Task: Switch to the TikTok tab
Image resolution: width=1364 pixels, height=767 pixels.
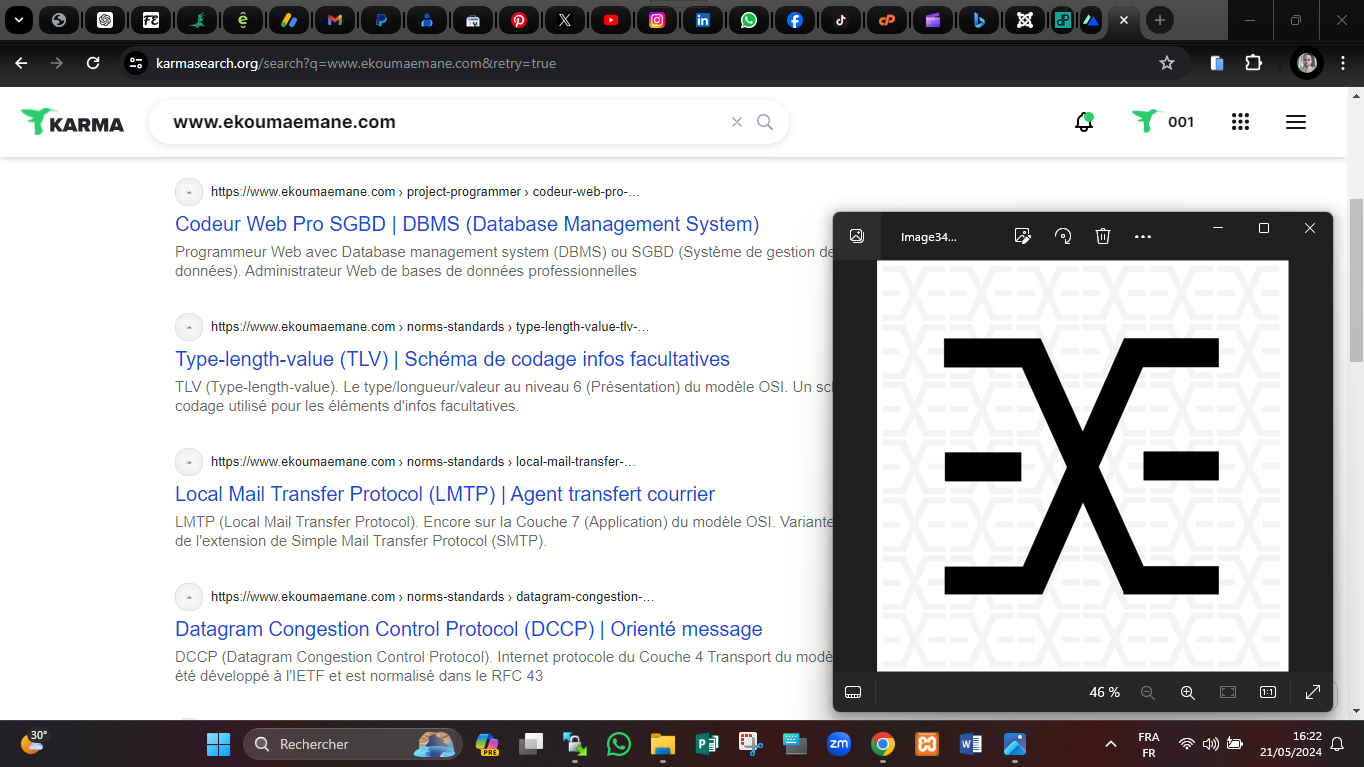Action: click(x=841, y=20)
